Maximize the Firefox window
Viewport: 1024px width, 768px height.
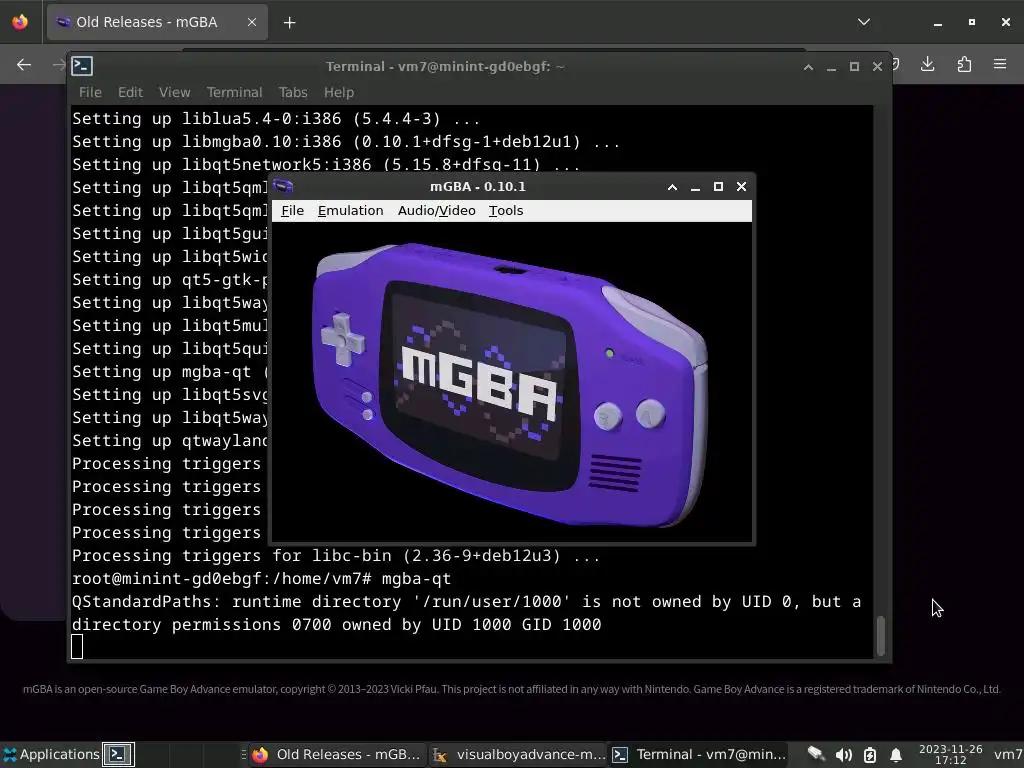click(x=972, y=22)
